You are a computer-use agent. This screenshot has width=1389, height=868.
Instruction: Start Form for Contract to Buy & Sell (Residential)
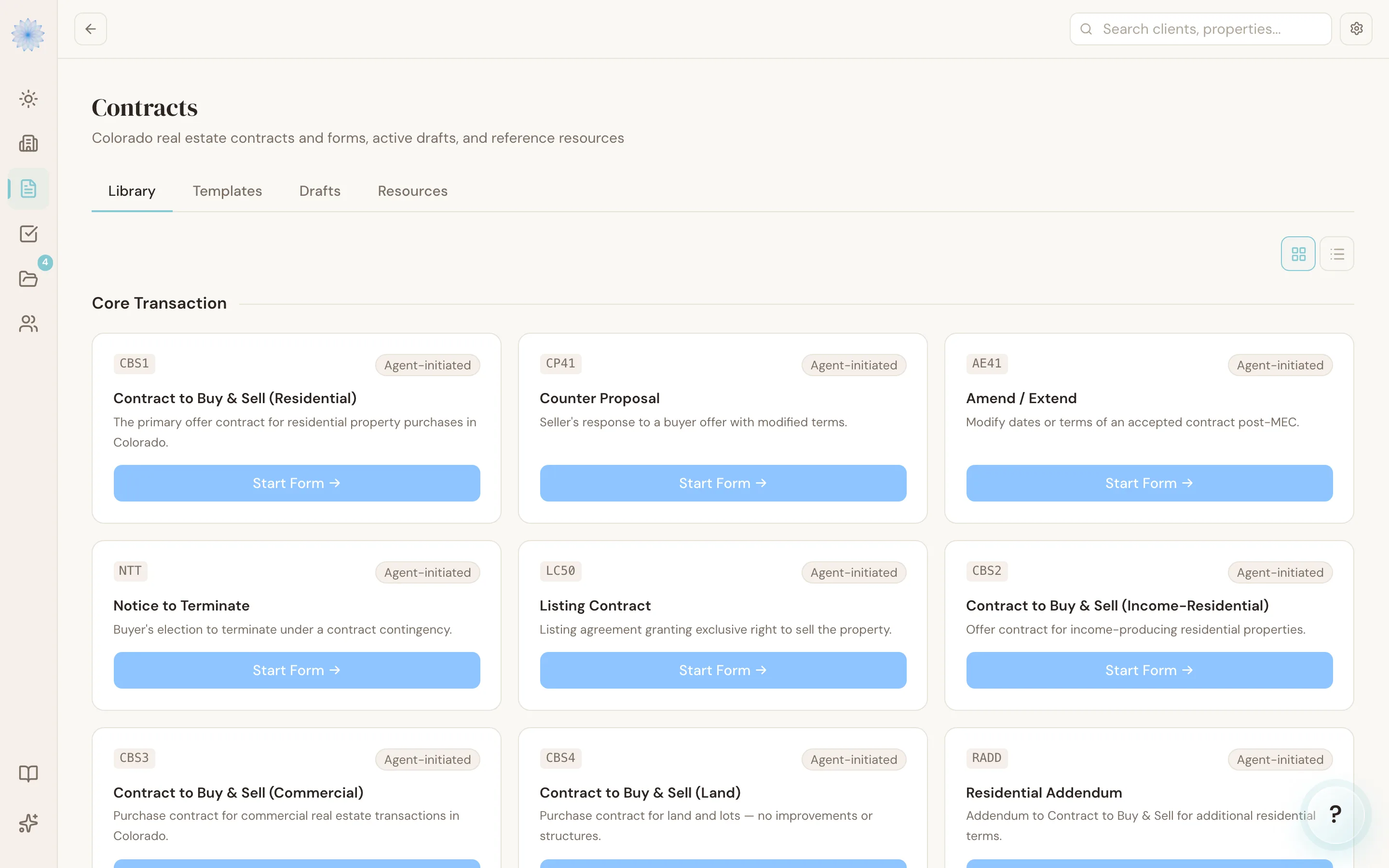pos(297,483)
